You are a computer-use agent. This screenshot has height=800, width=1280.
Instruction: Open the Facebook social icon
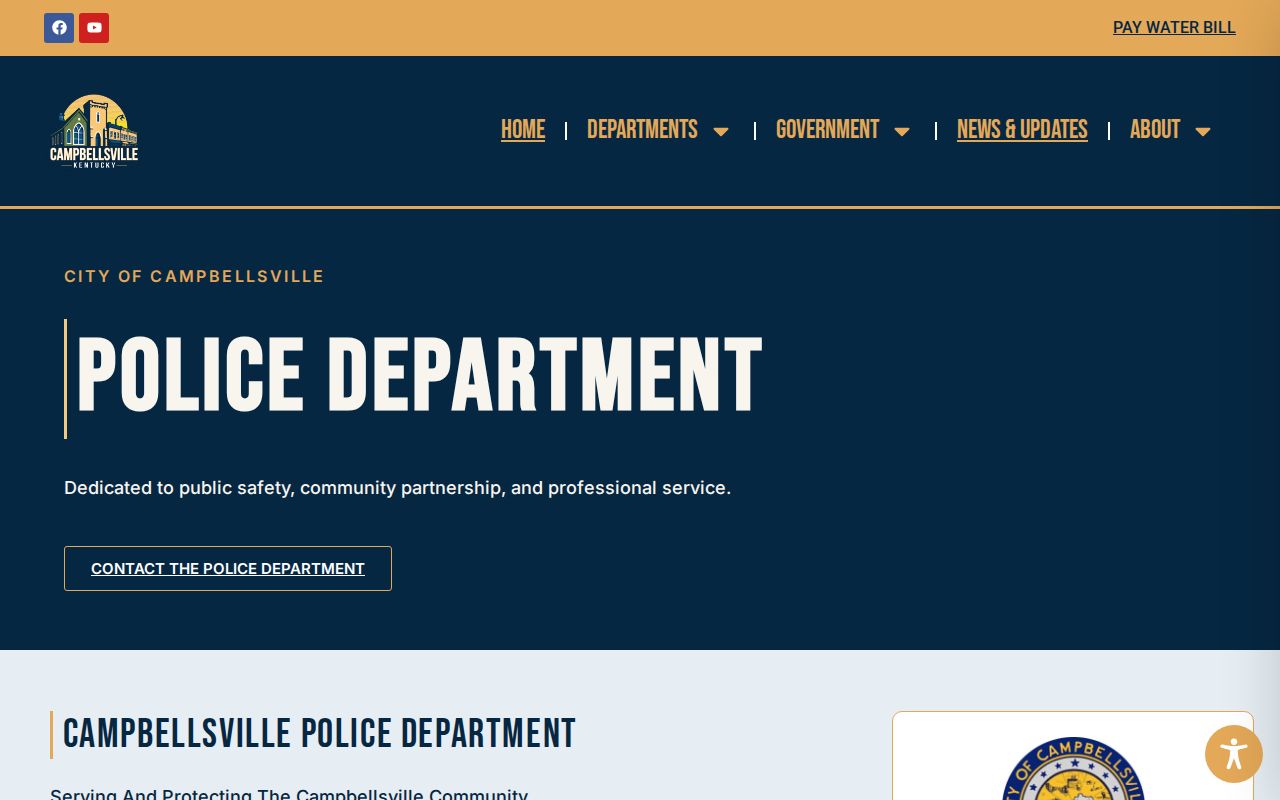tap(59, 28)
